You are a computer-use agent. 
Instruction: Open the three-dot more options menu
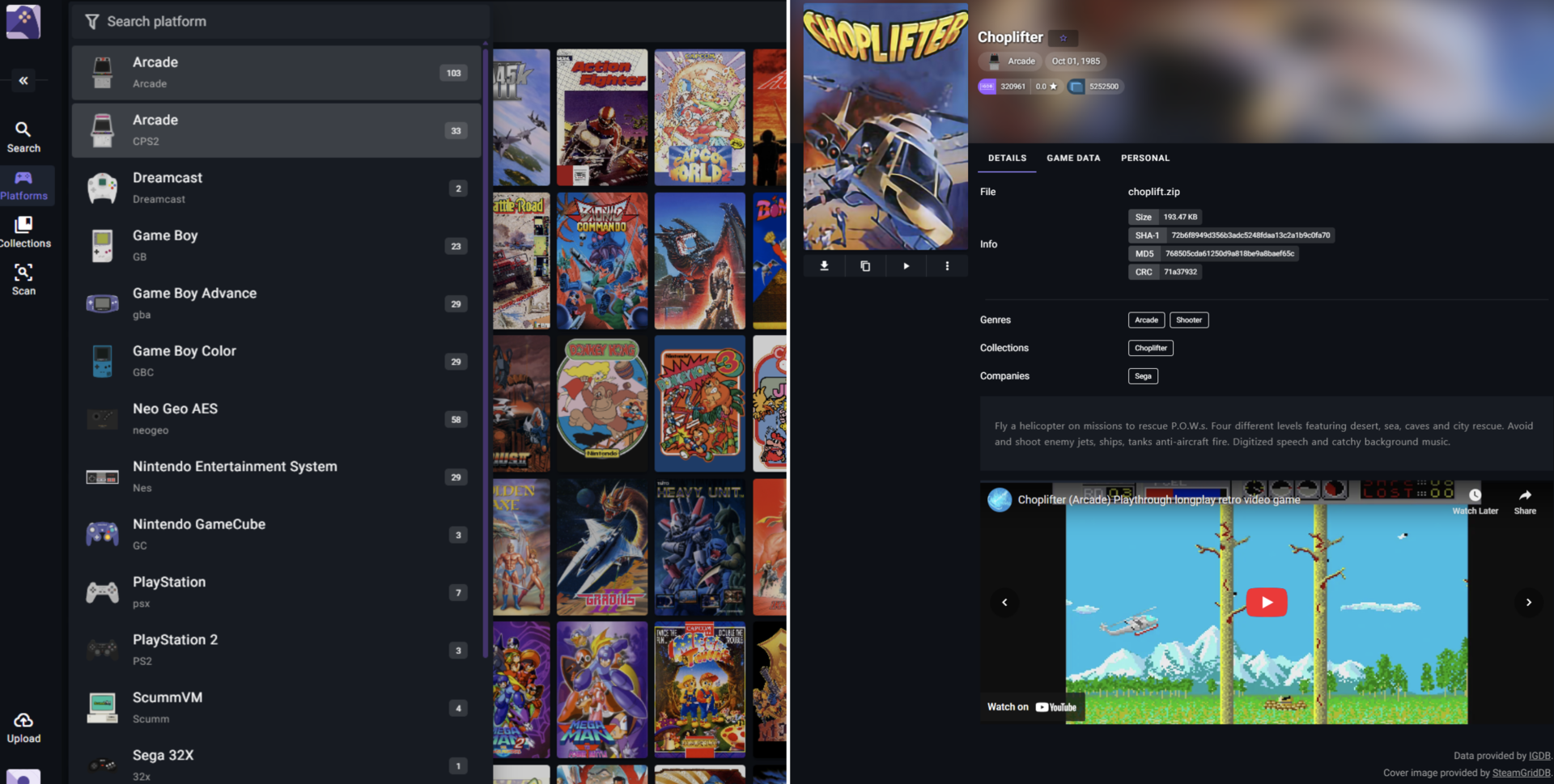948,265
